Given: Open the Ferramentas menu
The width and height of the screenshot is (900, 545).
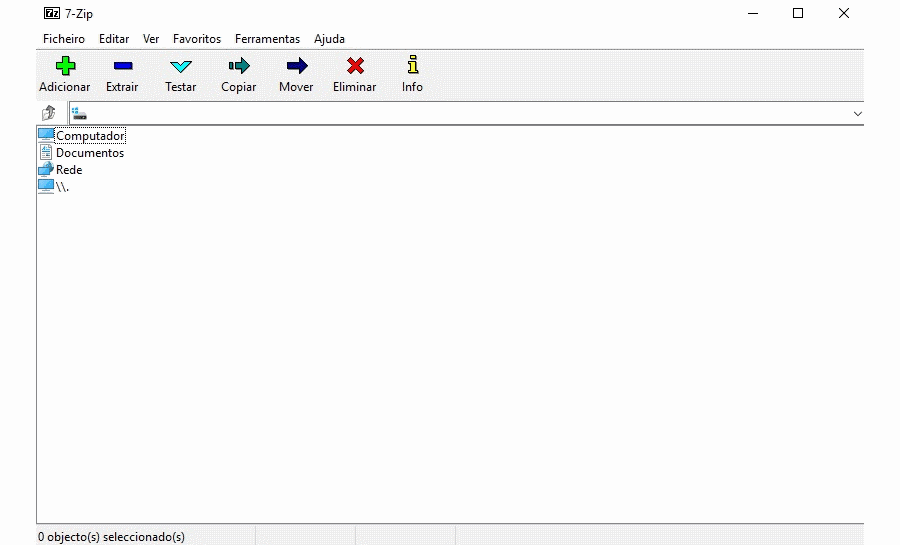Looking at the screenshot, I should [x=267, y=39].
